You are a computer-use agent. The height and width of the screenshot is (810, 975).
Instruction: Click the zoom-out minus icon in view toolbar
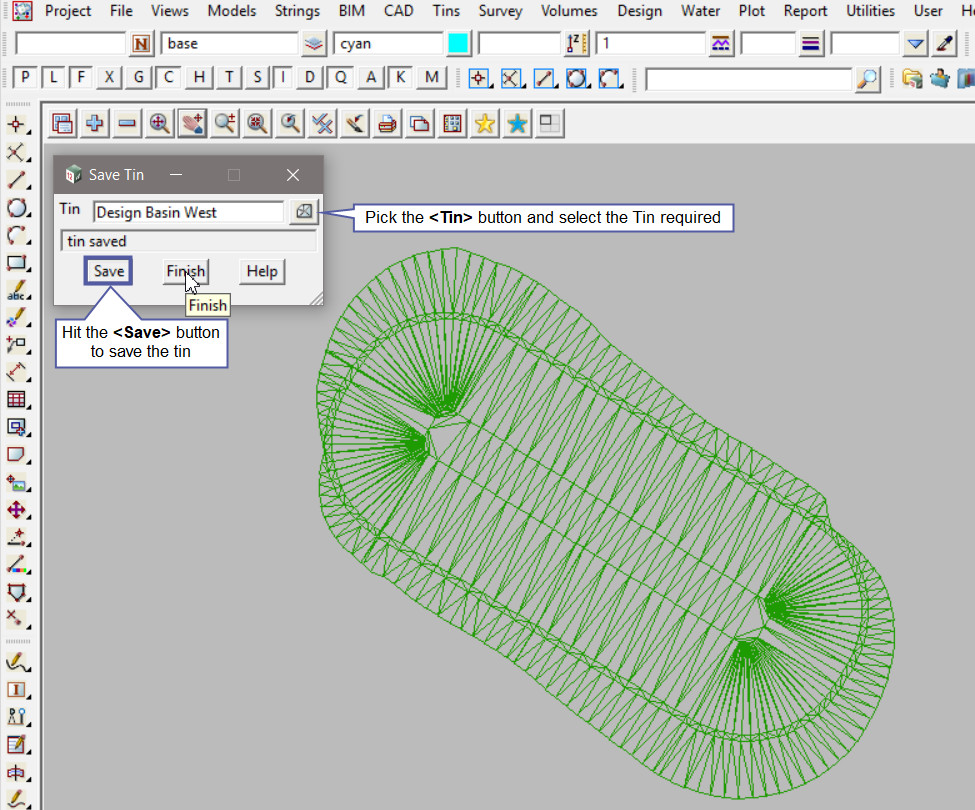coord(127,123)
